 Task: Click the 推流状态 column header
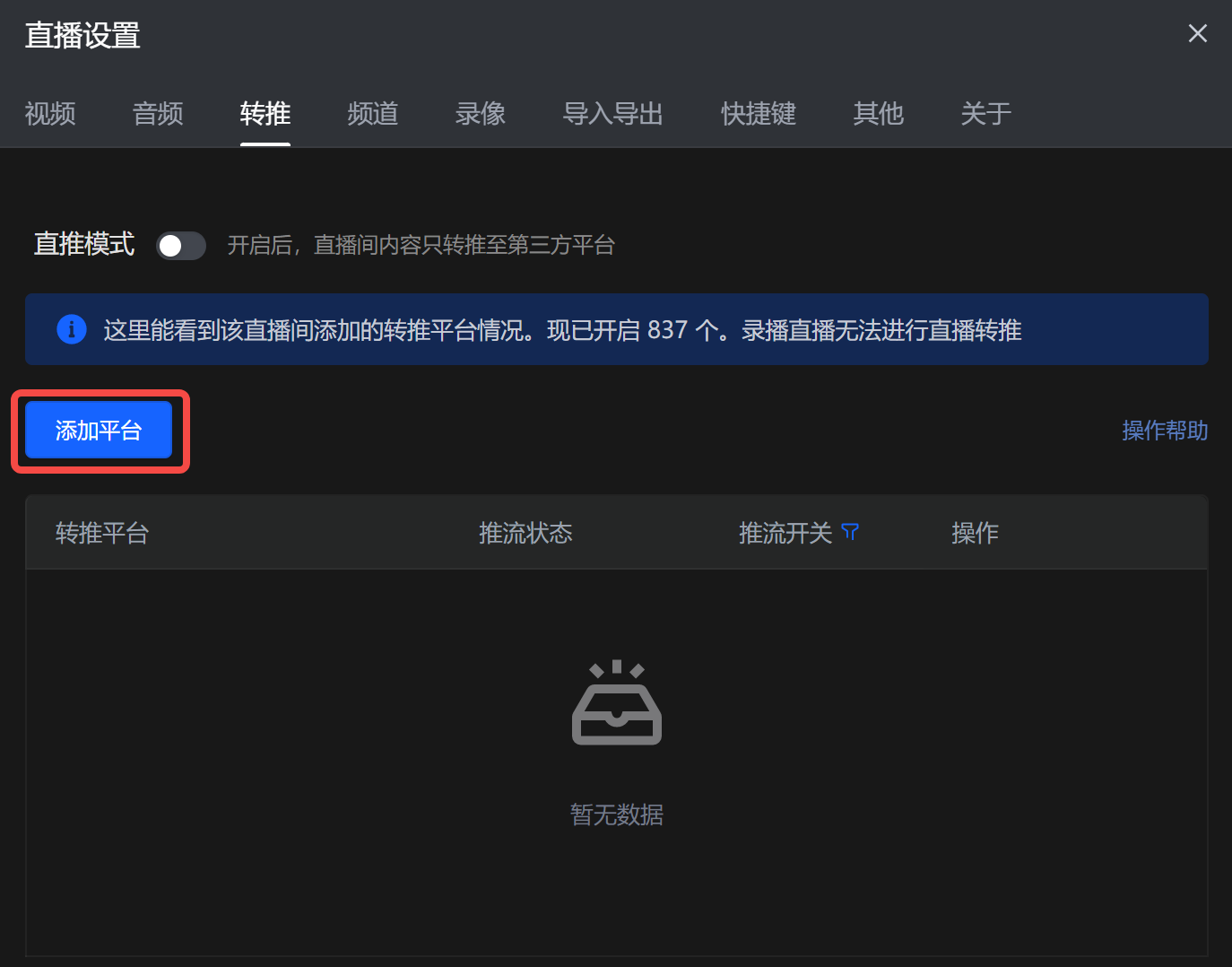[x=525, y=533]
